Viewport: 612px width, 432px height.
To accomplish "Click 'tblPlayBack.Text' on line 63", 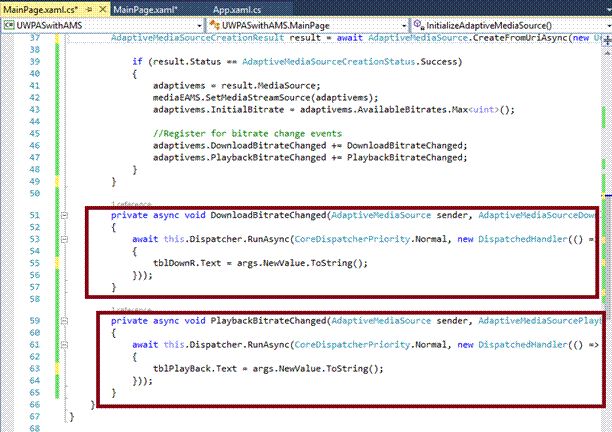I will pos(195,369).
